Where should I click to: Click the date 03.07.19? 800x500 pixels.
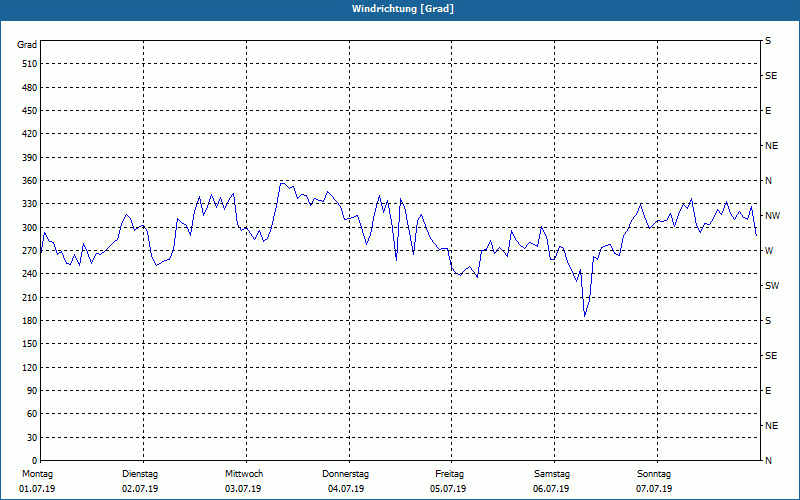pyautogui.click(x=243, y=489)
